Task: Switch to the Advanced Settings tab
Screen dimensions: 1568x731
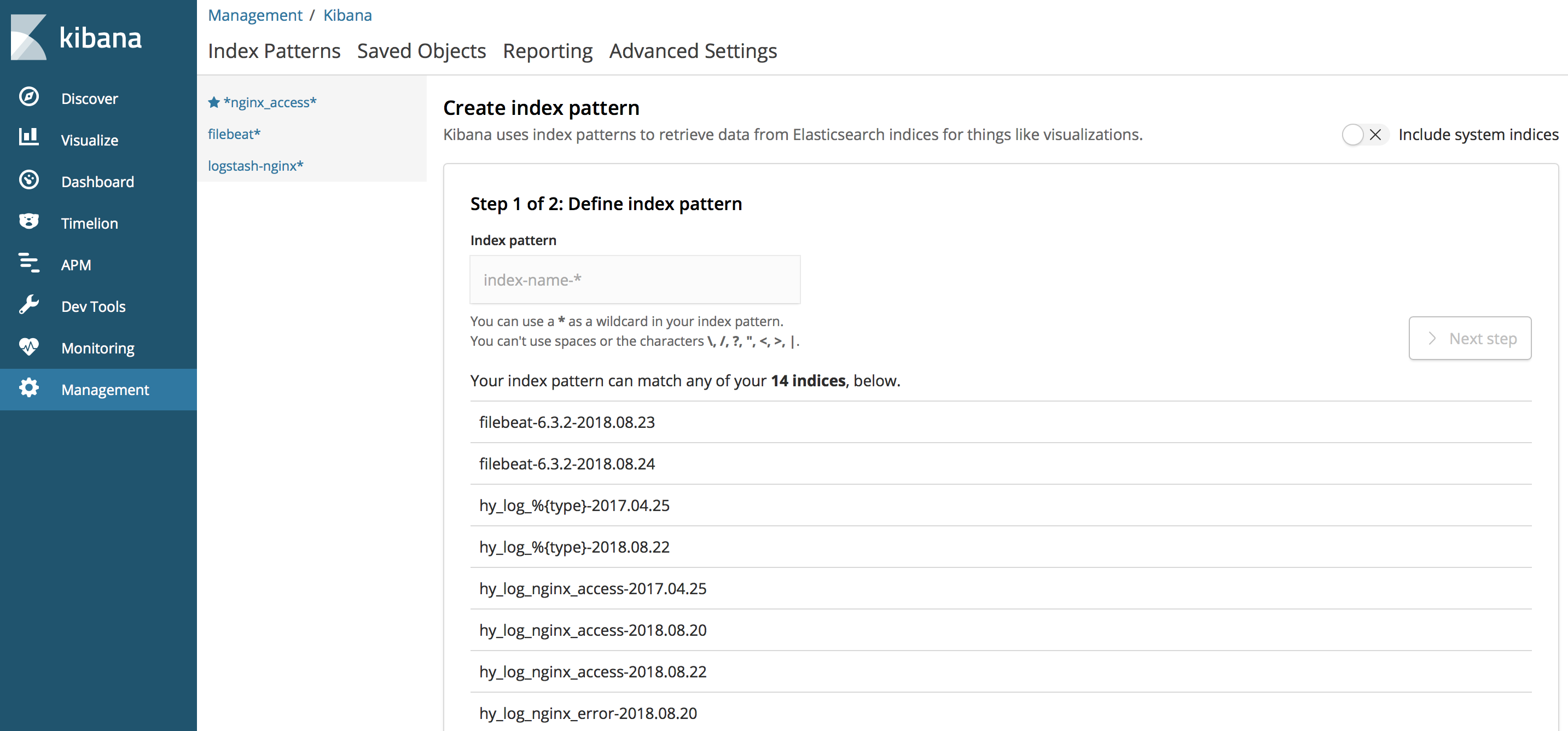Action: pos(693,50)
